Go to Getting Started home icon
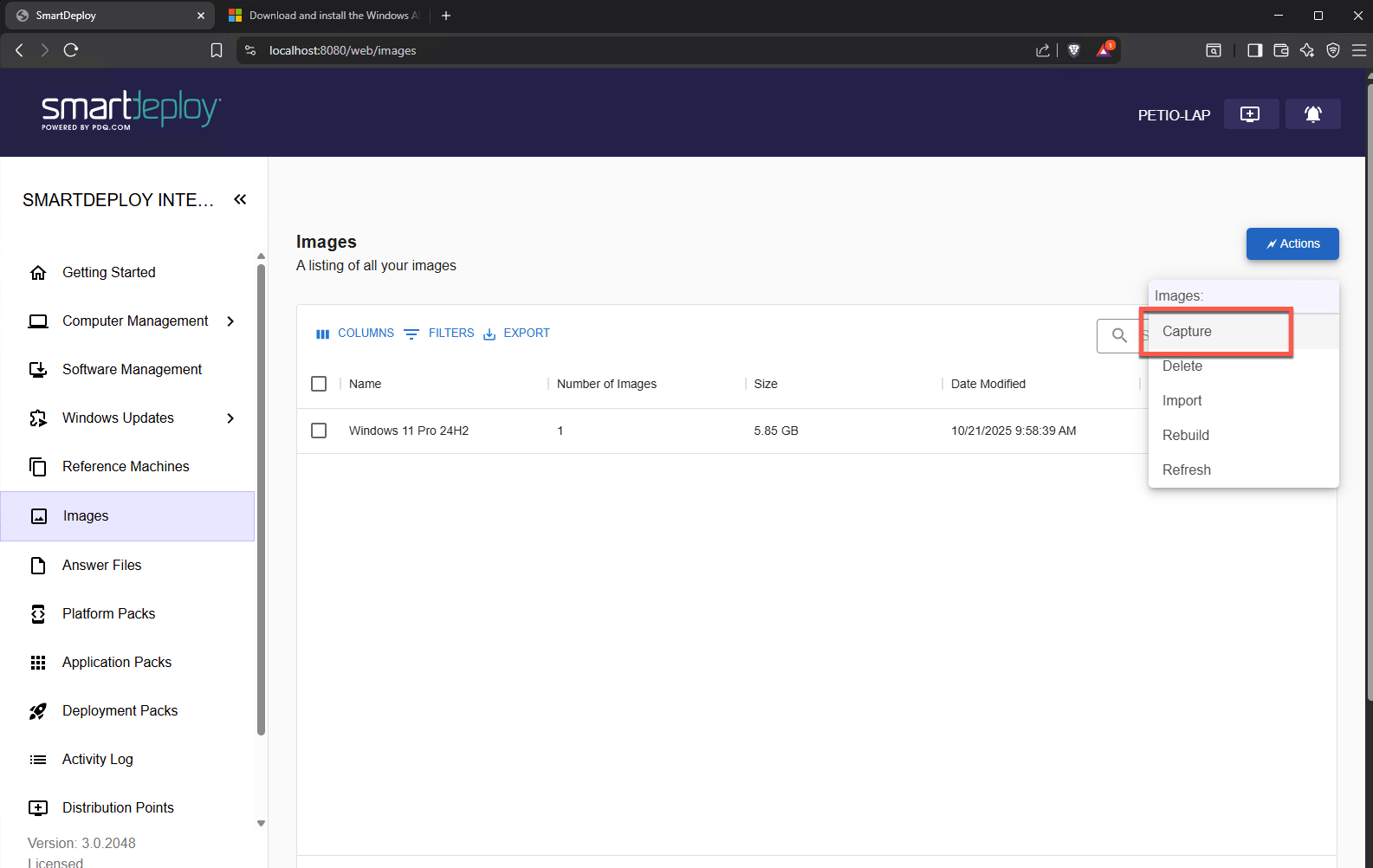The height and width of the screenshot is (868, 1373). (38, 273)
